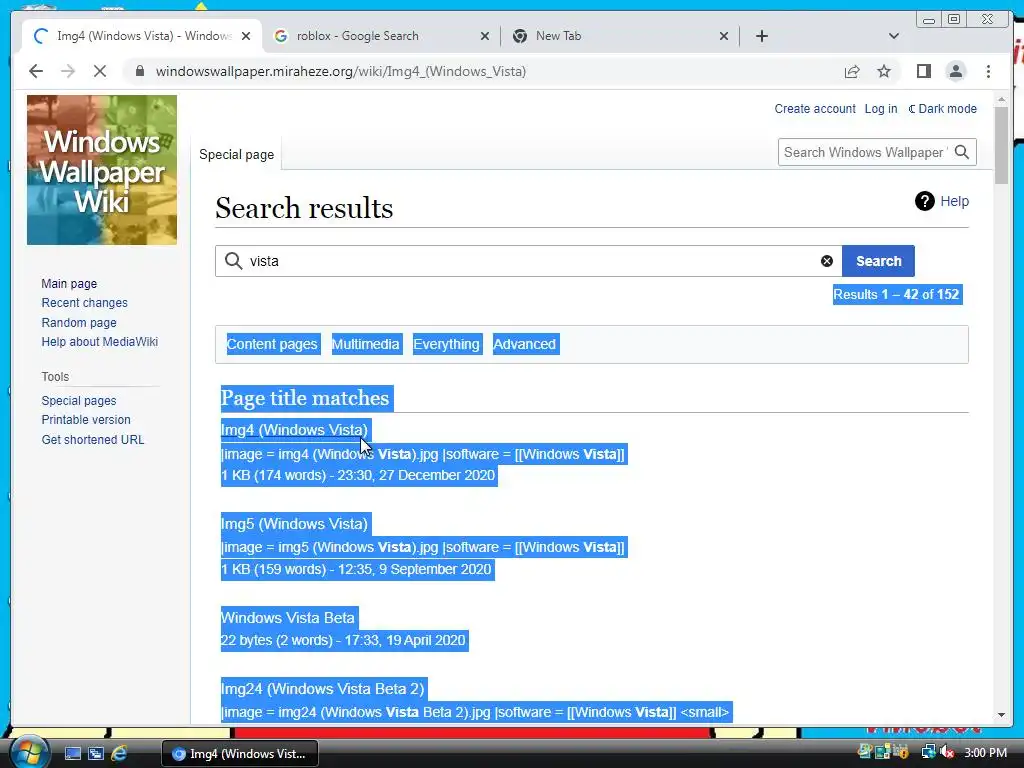
Task: Open Help about MediaWiki link
Action: tap(99, 342)
